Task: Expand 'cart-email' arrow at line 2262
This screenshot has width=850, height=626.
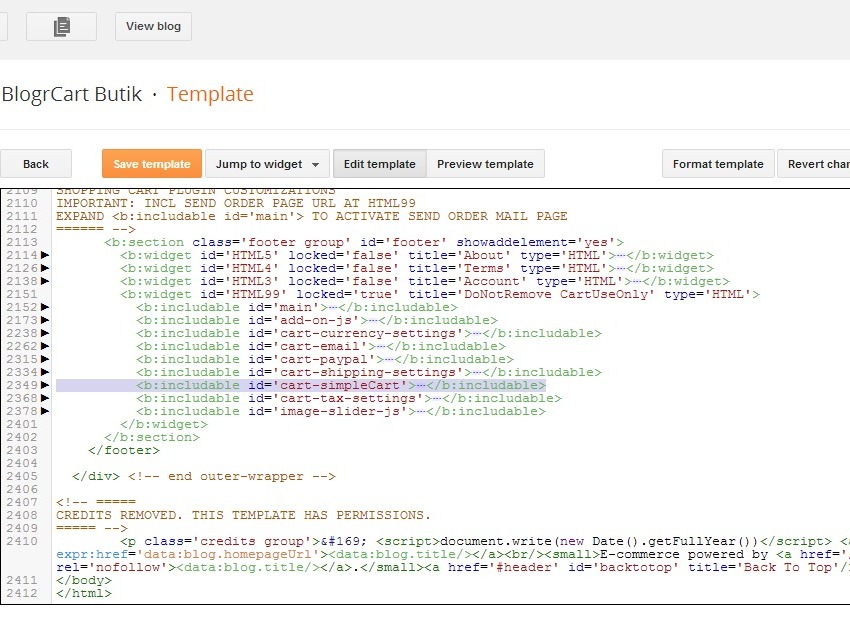Action: [x=45, y=346]
